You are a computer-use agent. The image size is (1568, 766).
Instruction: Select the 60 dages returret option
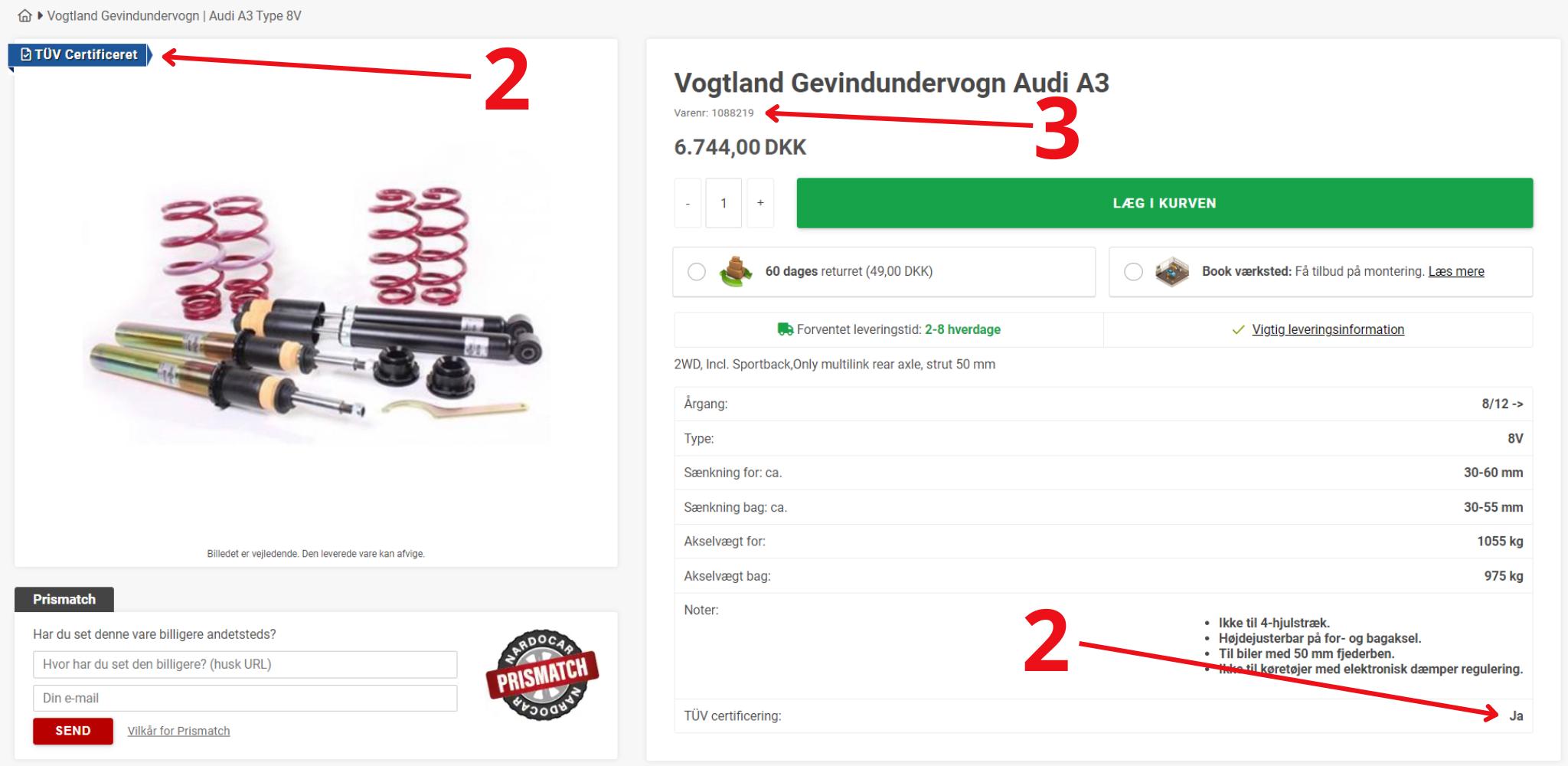click(697, 272)
